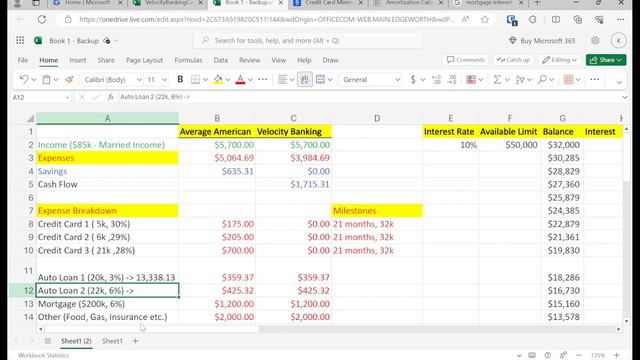
Task: Click the Find magnifier icon
Action: click(542, 80)
